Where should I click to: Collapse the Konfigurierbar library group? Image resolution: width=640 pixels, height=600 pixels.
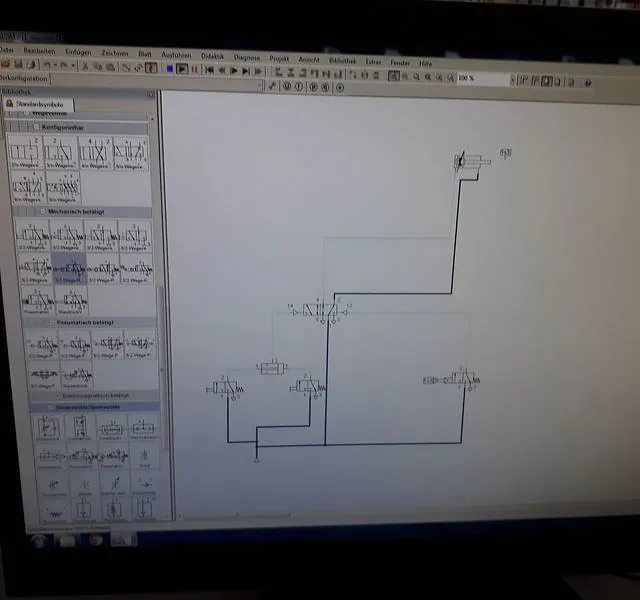36,127
